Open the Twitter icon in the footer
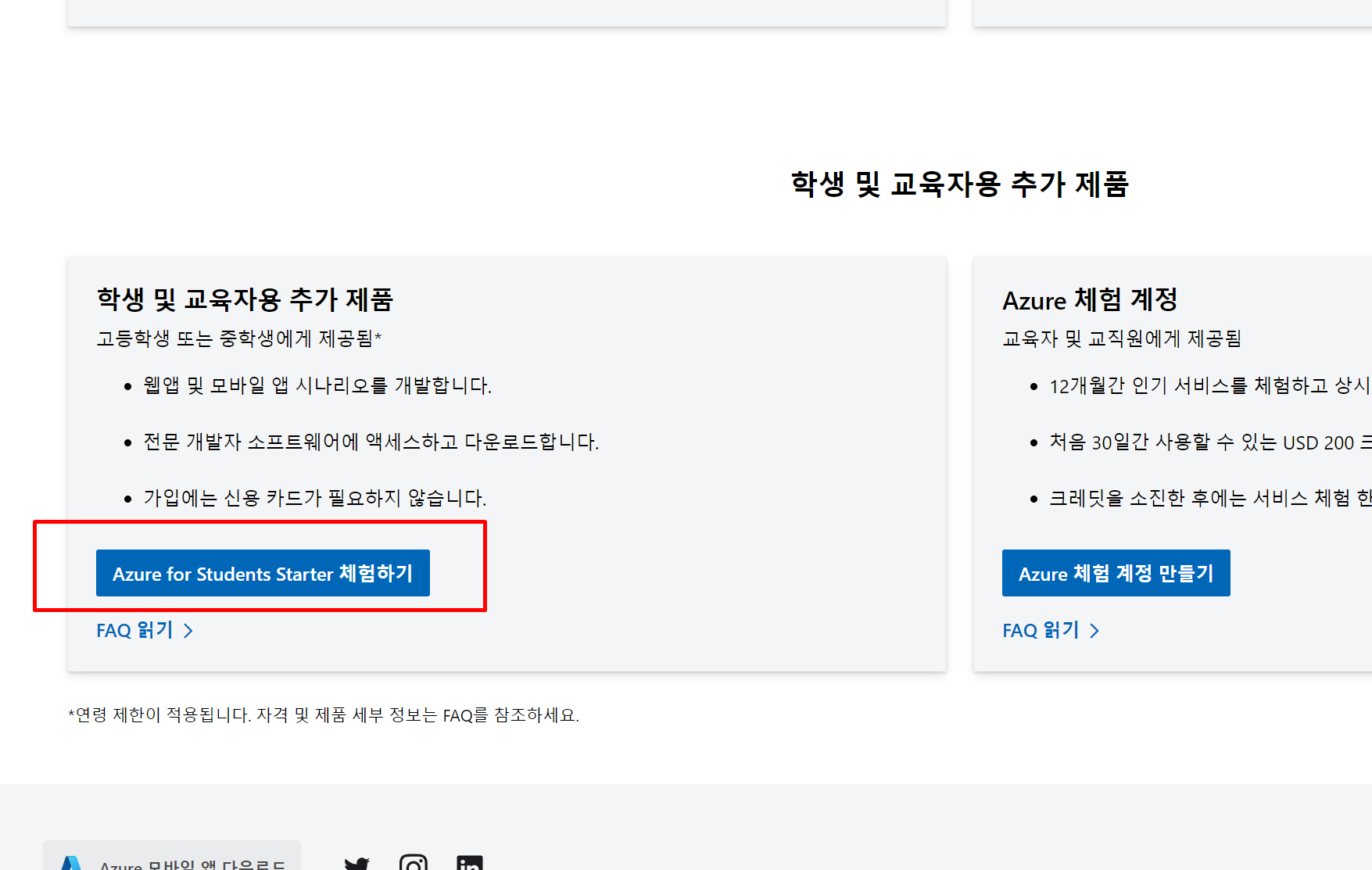 click(x=357, y=863)
